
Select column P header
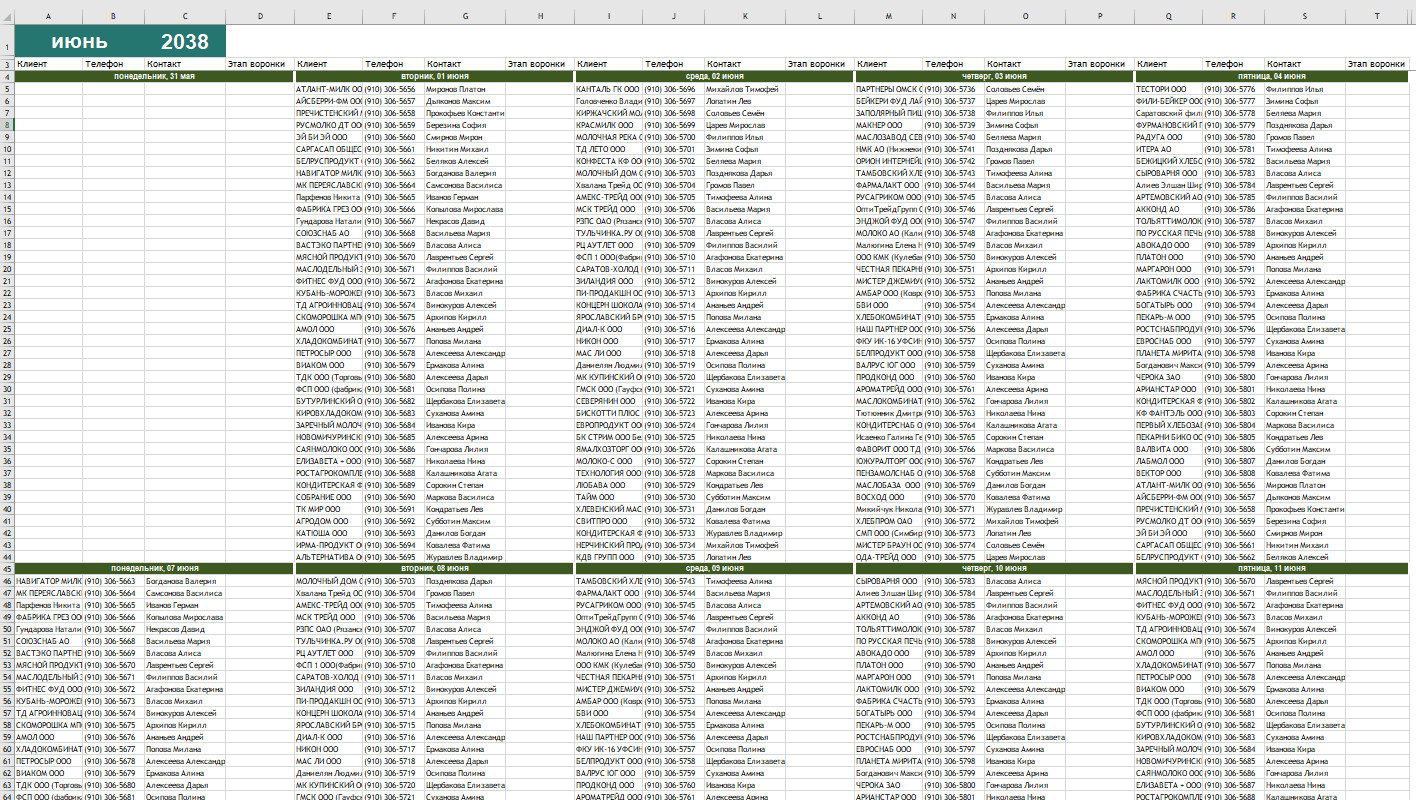(1100, 17)
